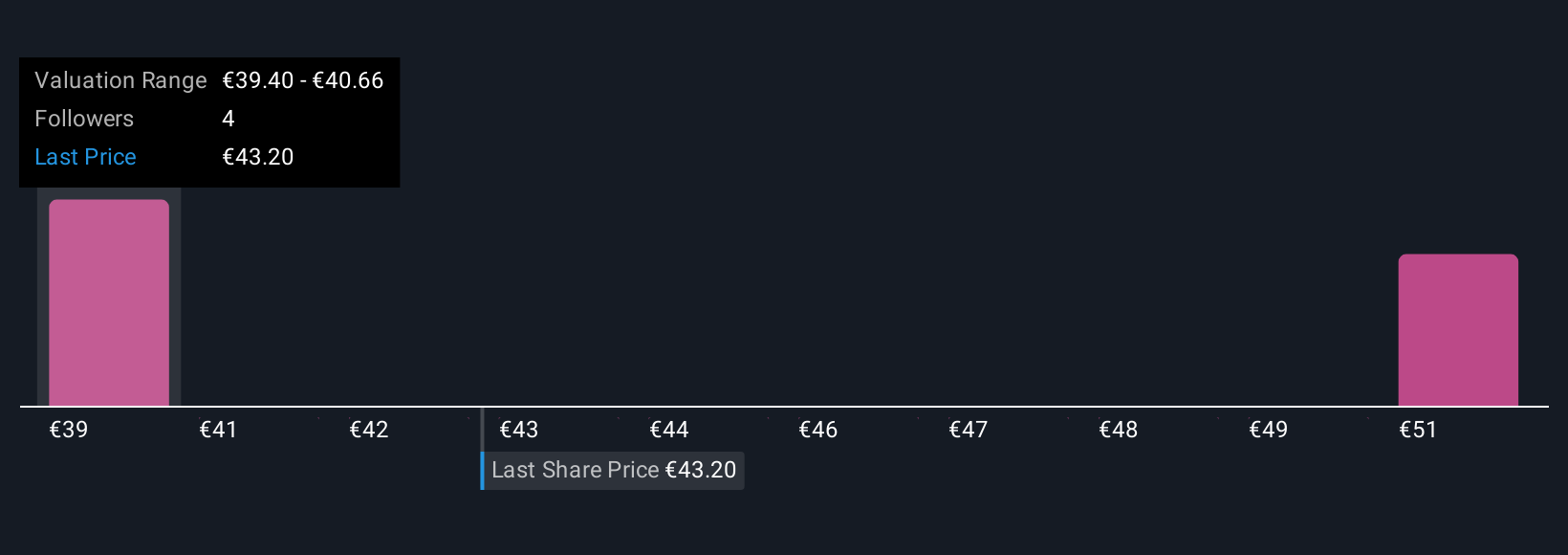Click the €39 axis label
1568x555 pixels.
(69, 430)
